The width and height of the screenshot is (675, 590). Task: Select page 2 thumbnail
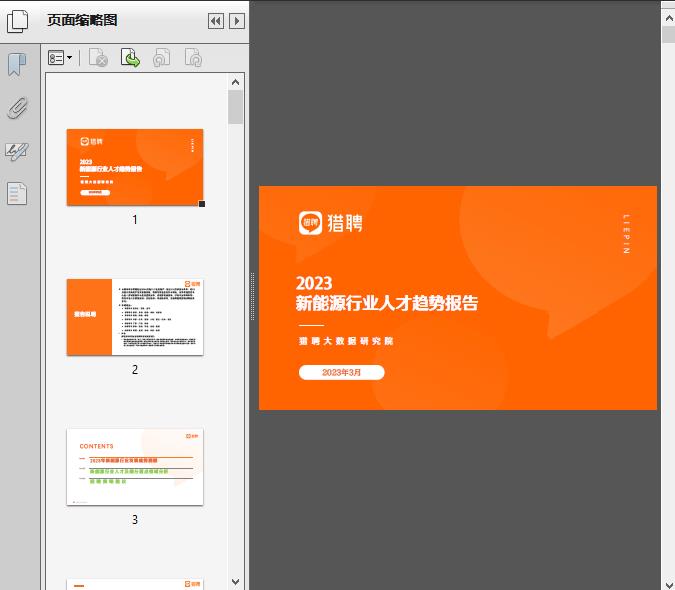pyautogui.click(x=135, y=316)
